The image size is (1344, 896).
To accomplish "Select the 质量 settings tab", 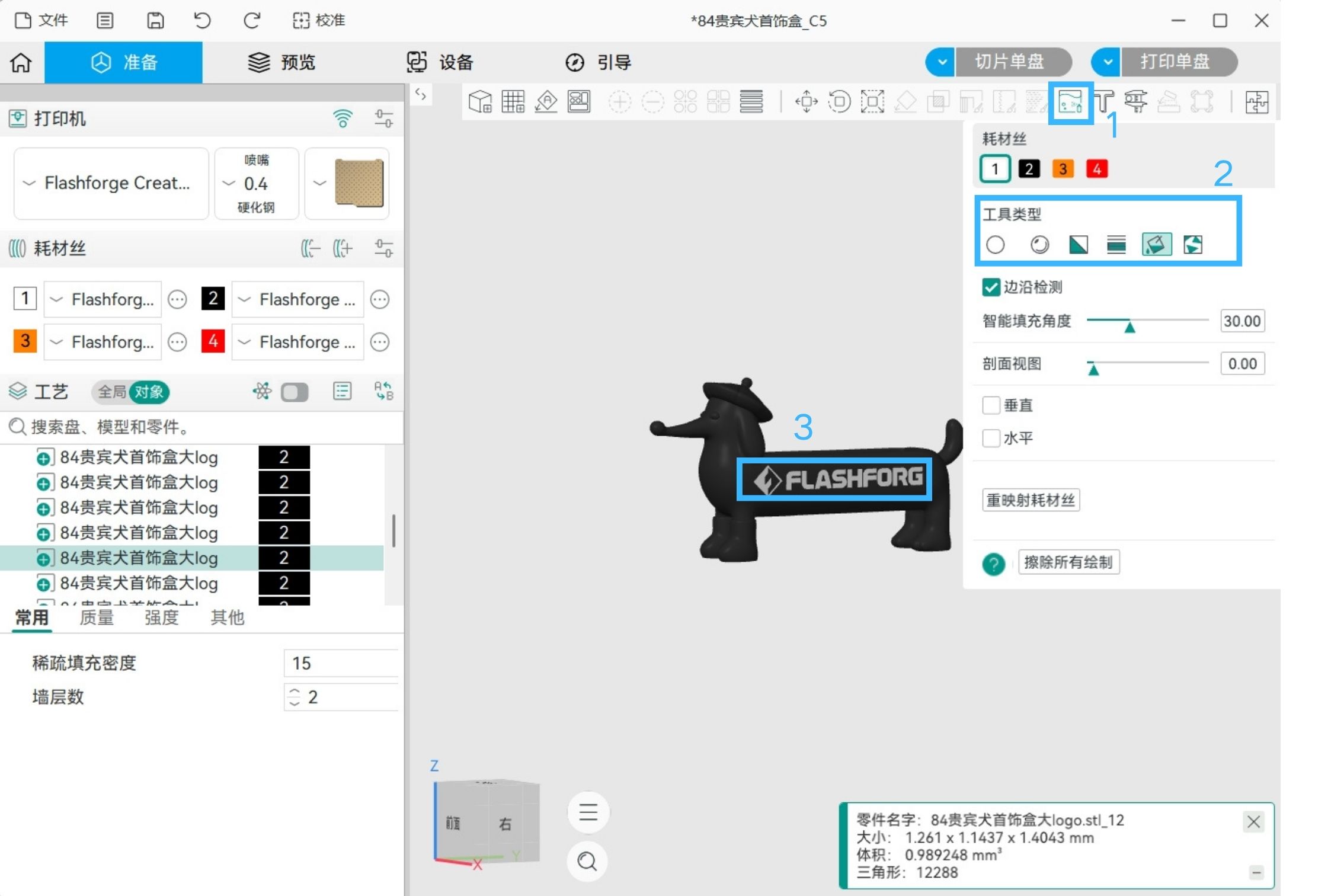I will [96, 617].
